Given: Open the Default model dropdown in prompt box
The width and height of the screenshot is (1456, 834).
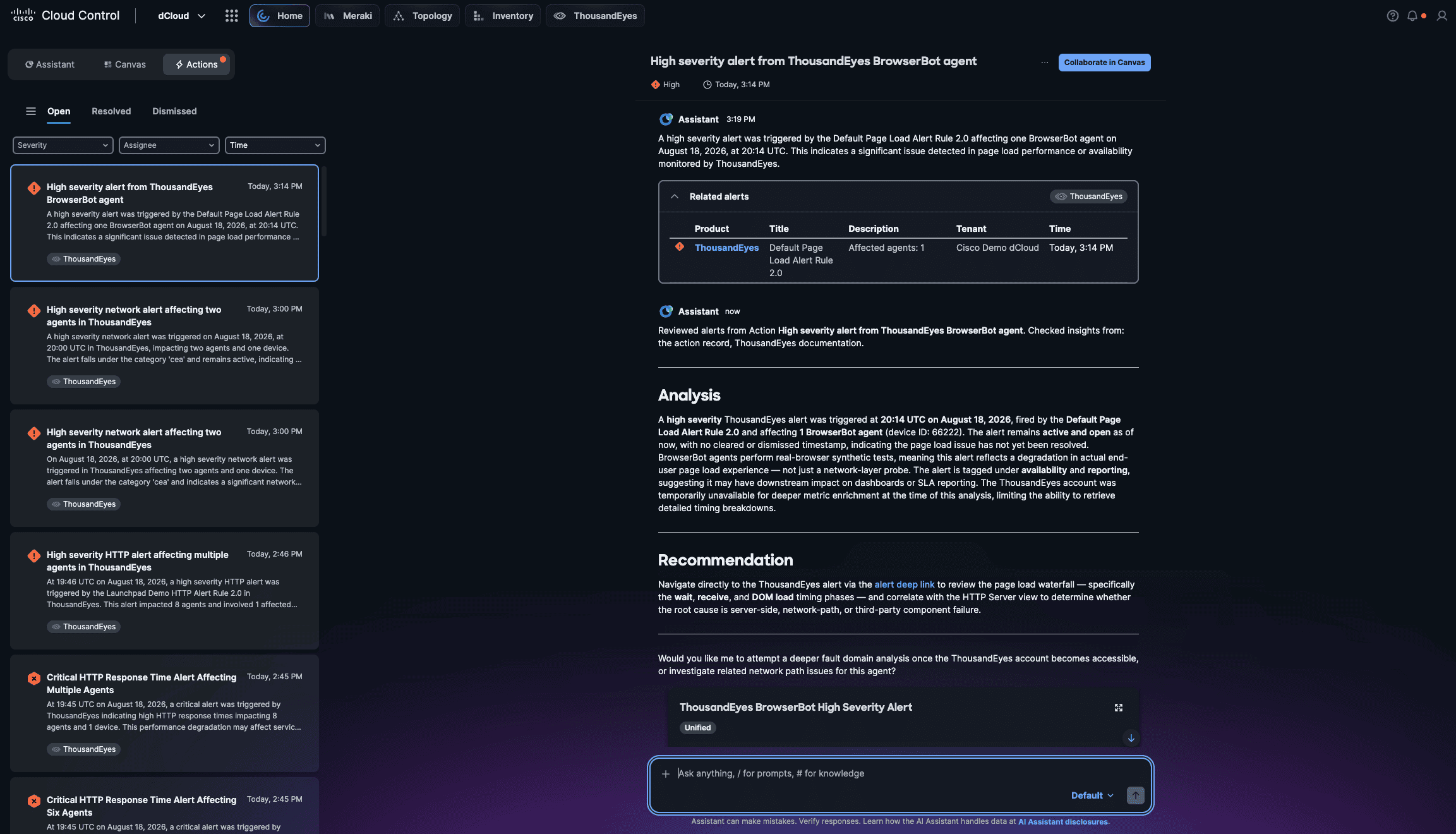Looking at the screenshot, I should 1092,795.
